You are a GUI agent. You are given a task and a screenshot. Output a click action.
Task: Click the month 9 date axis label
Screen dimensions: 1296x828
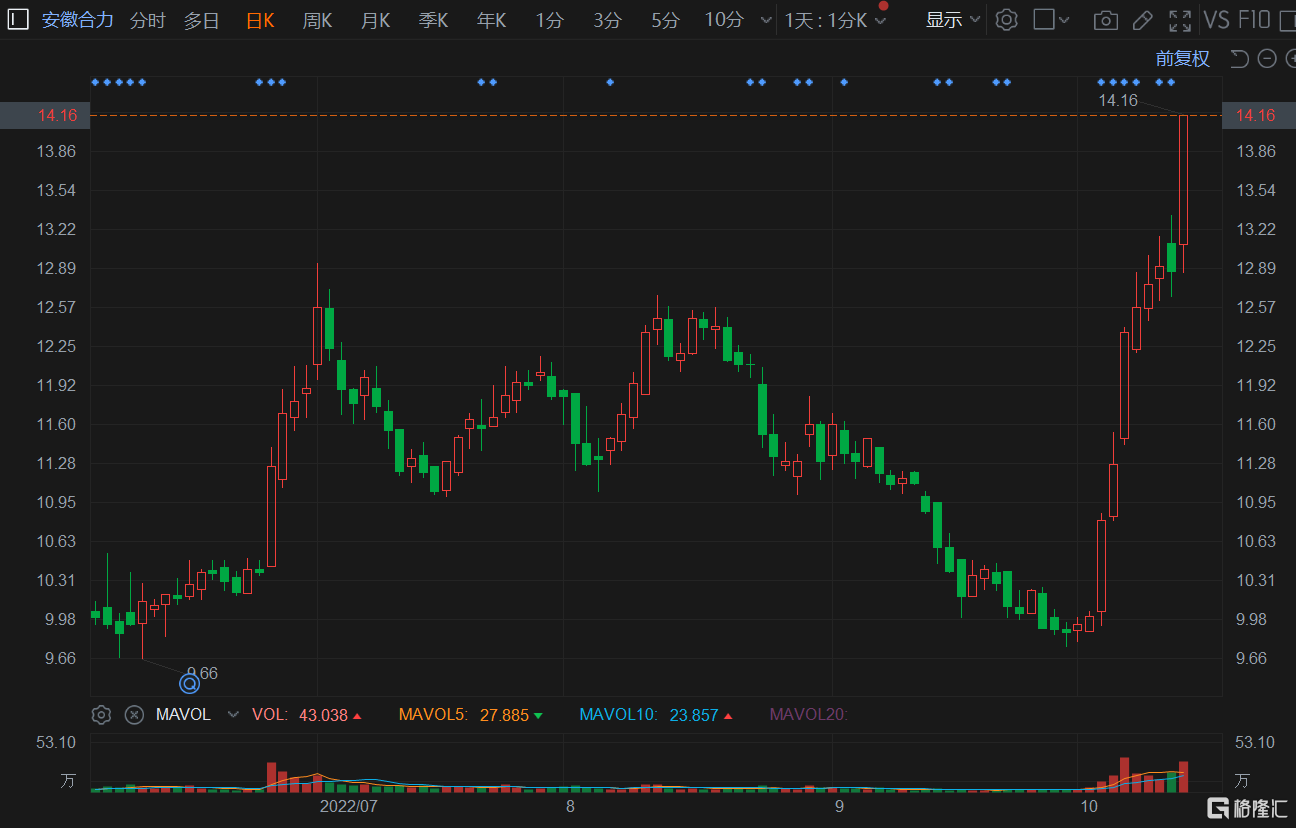[x=839, y=806]
